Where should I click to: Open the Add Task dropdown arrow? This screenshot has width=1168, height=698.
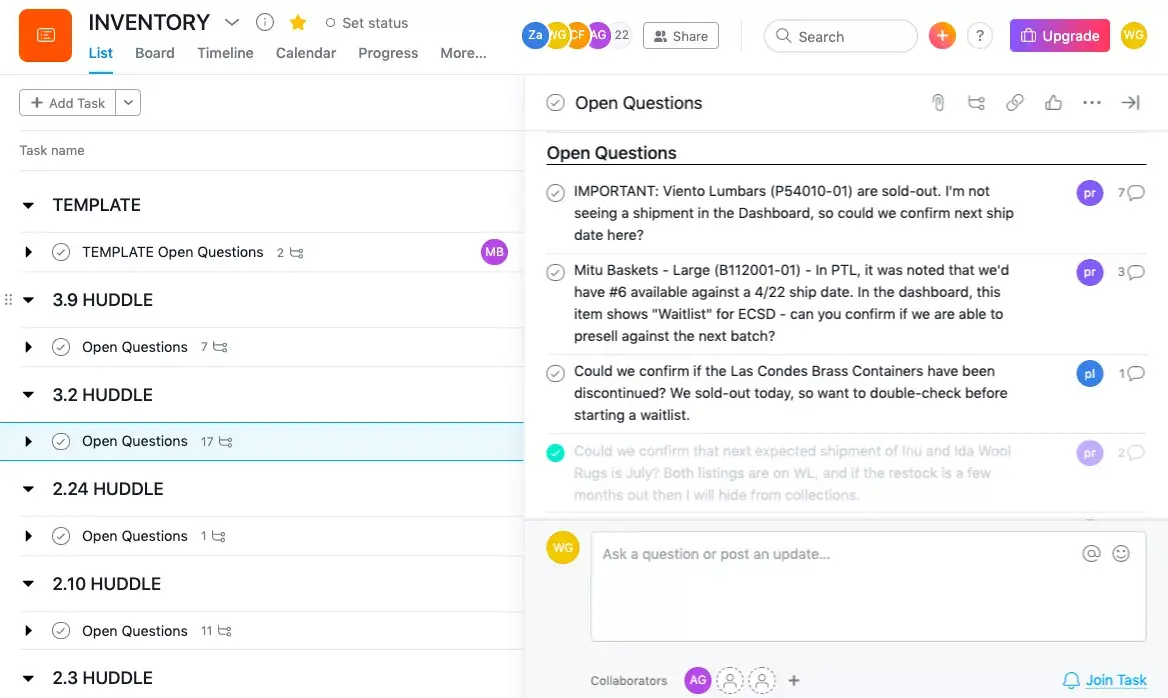[x=128, y=102]
